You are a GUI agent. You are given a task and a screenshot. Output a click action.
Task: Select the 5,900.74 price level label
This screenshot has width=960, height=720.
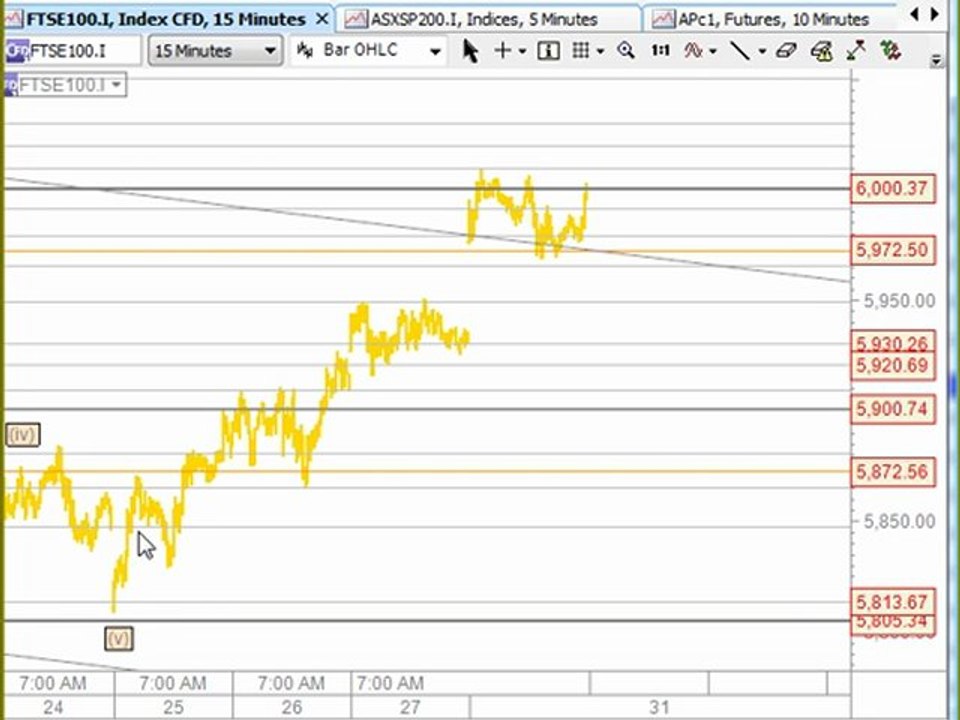click(x=893, y=409)
